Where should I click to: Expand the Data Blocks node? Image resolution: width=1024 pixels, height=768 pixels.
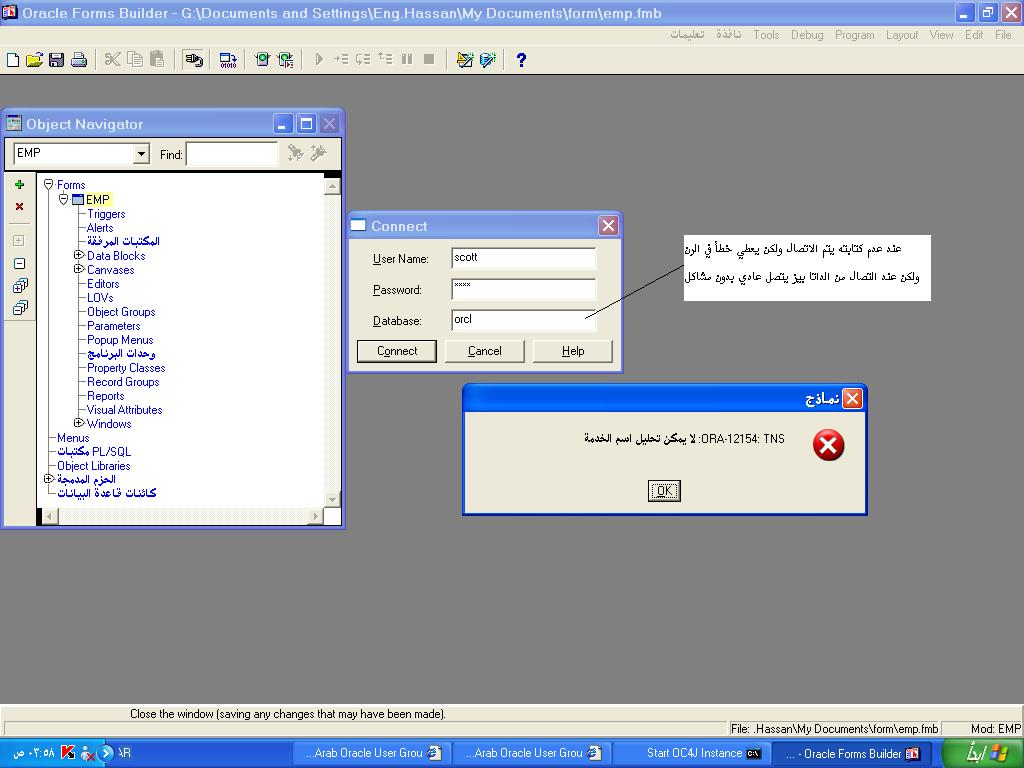pos(79,256)
